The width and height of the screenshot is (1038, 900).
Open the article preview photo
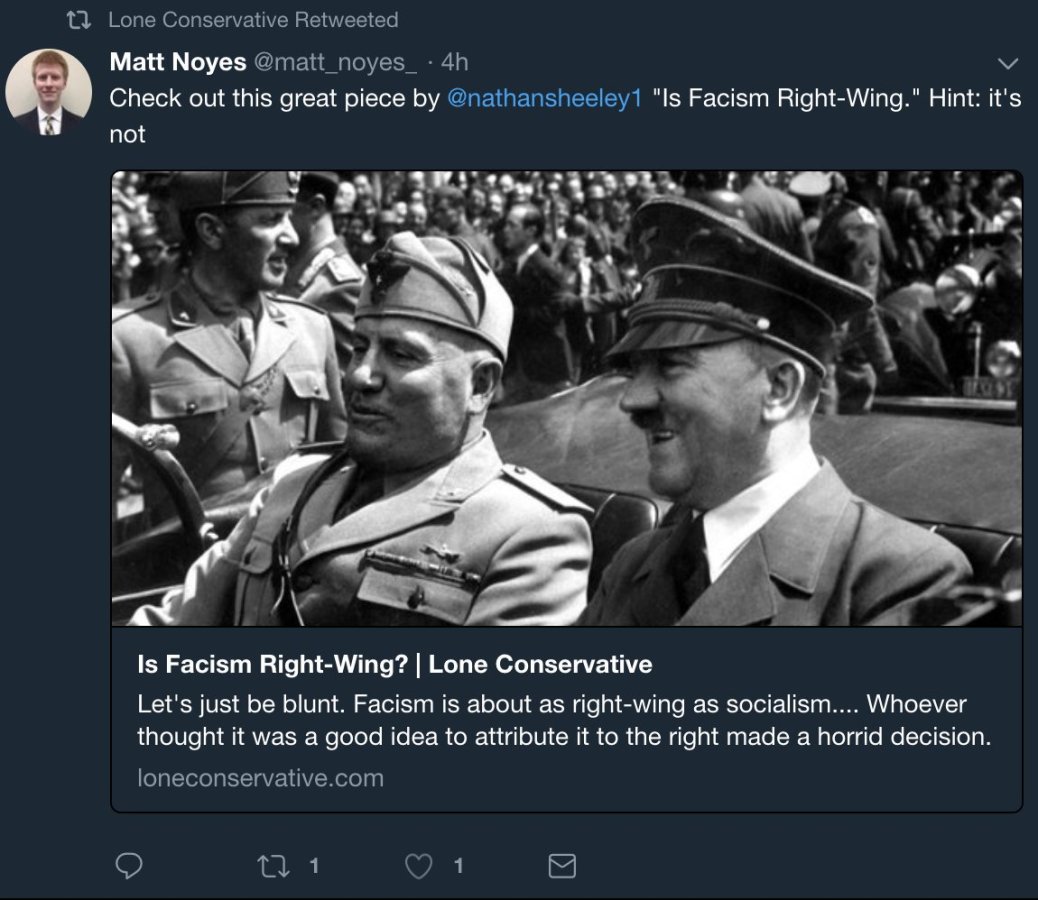566,398
